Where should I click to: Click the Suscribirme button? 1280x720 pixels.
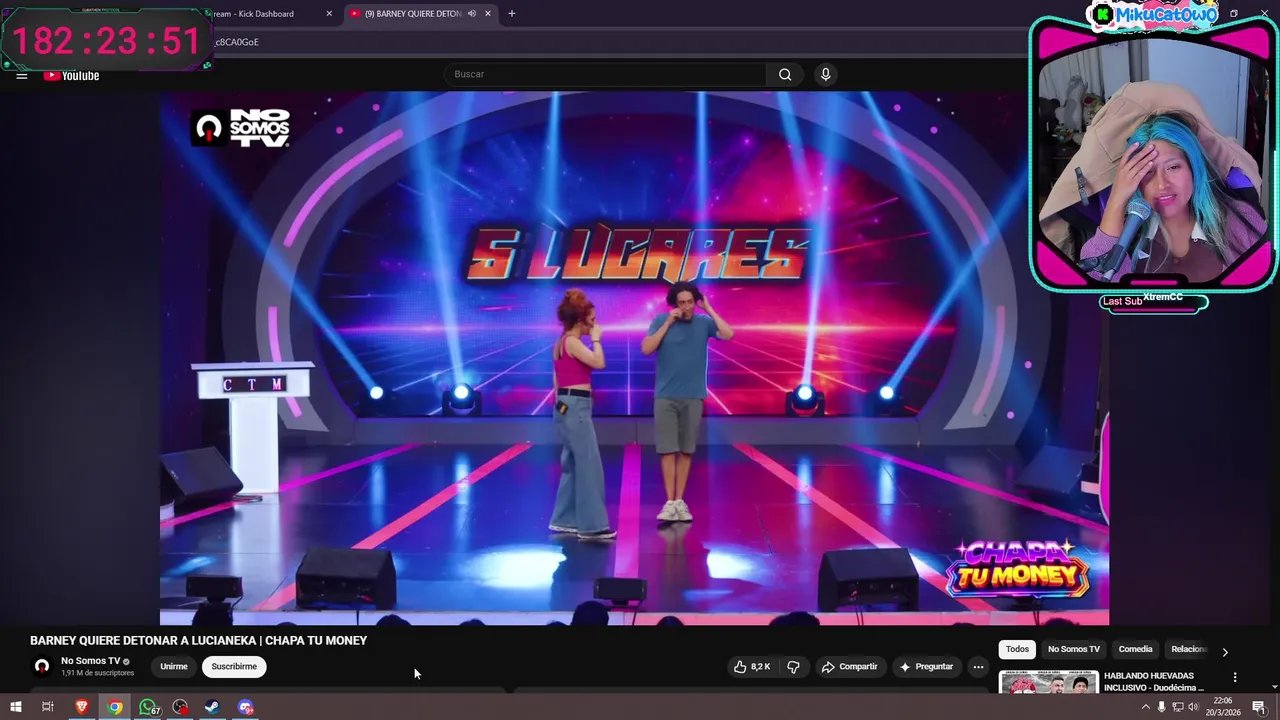[x=234, y=666]
